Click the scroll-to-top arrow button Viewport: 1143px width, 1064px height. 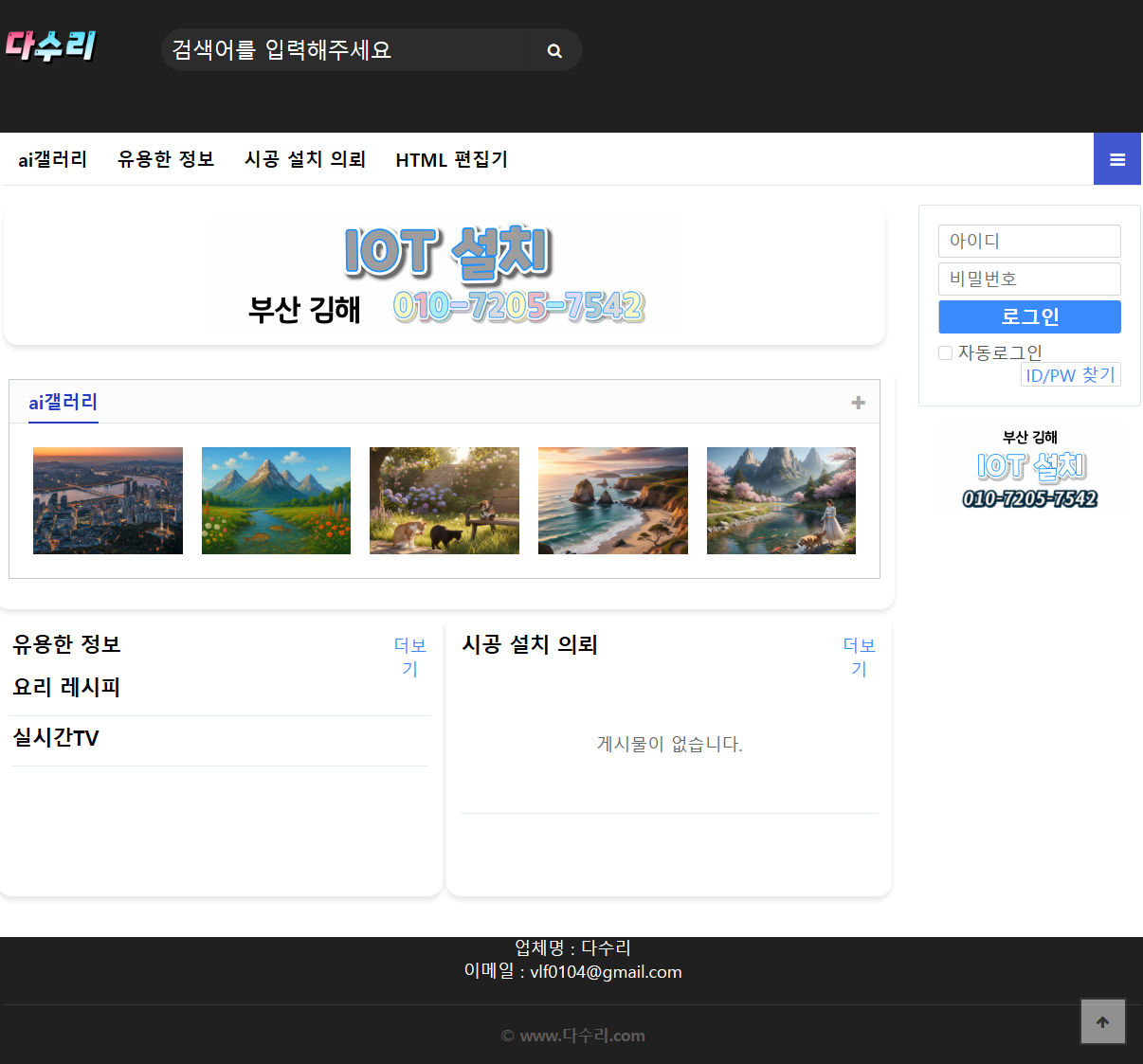pos(1102,1021)
